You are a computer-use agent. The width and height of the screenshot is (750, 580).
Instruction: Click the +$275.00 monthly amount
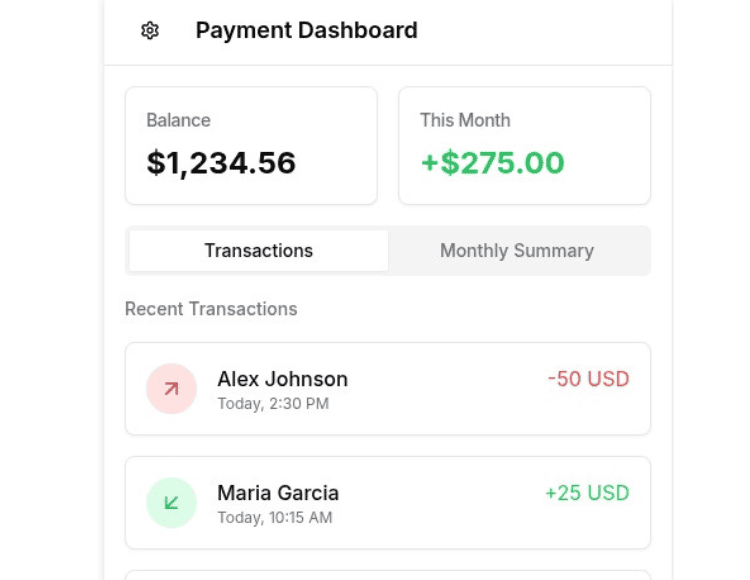tap(493, 163)
